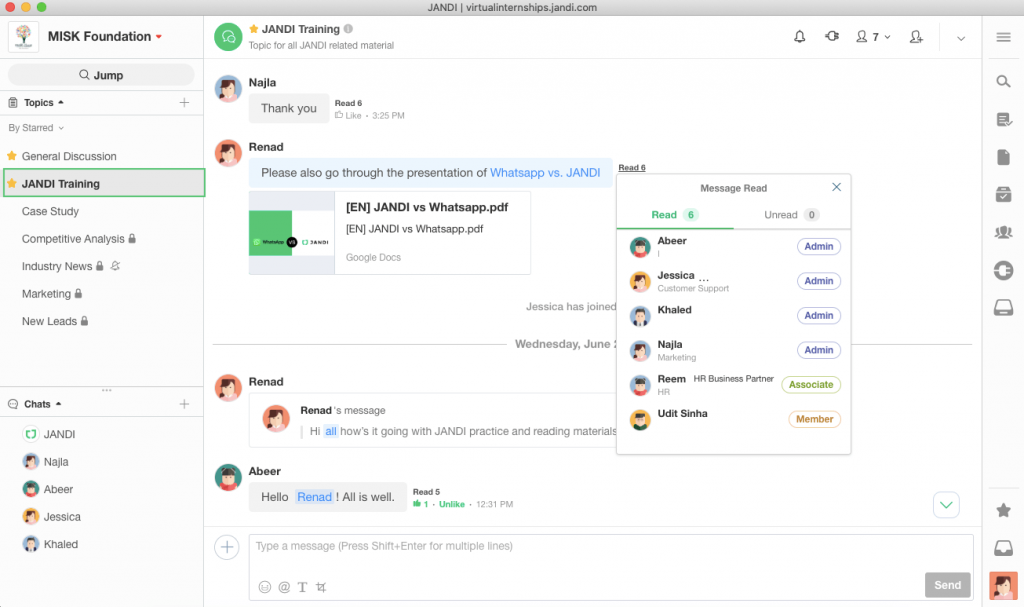Invite a member with the add-person icon

915,37
